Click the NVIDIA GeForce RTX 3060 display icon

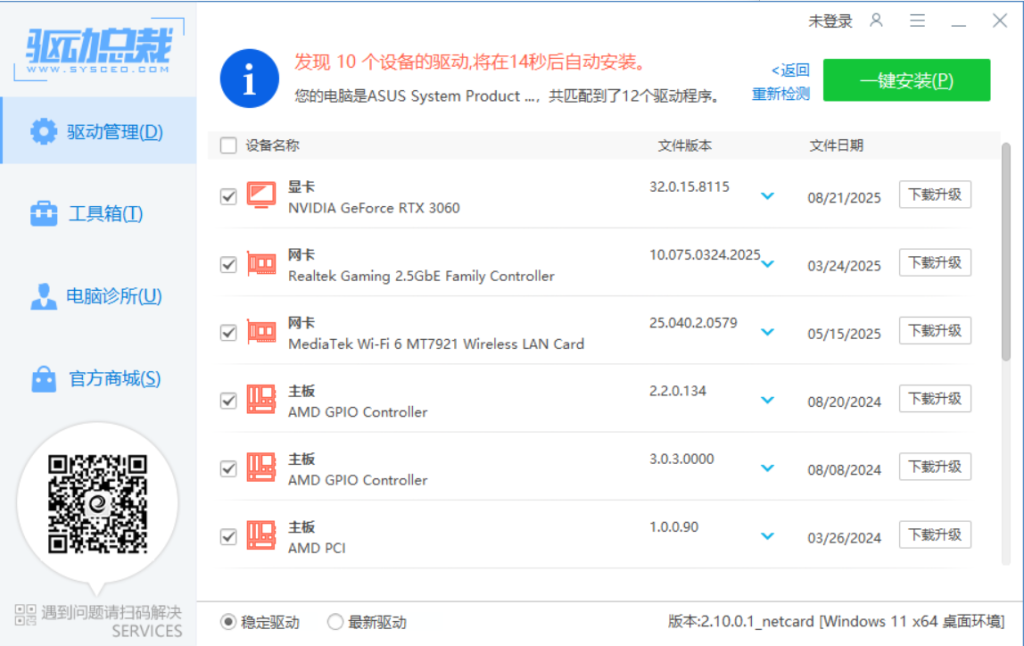point(261,195)
